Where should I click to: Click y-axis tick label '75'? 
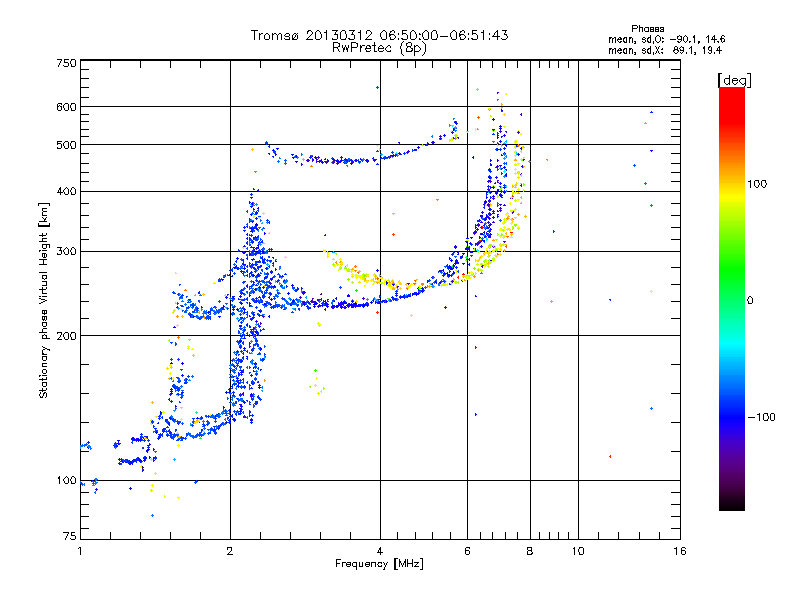(70, 536)
